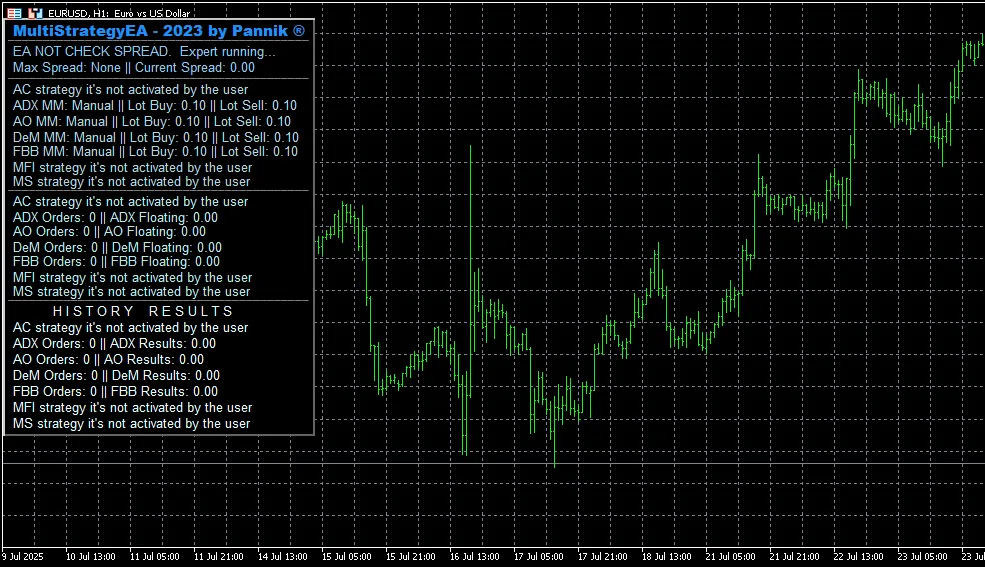
Task: Click the AO MM: Manual lot settings row
Action: tap(152, 121)
